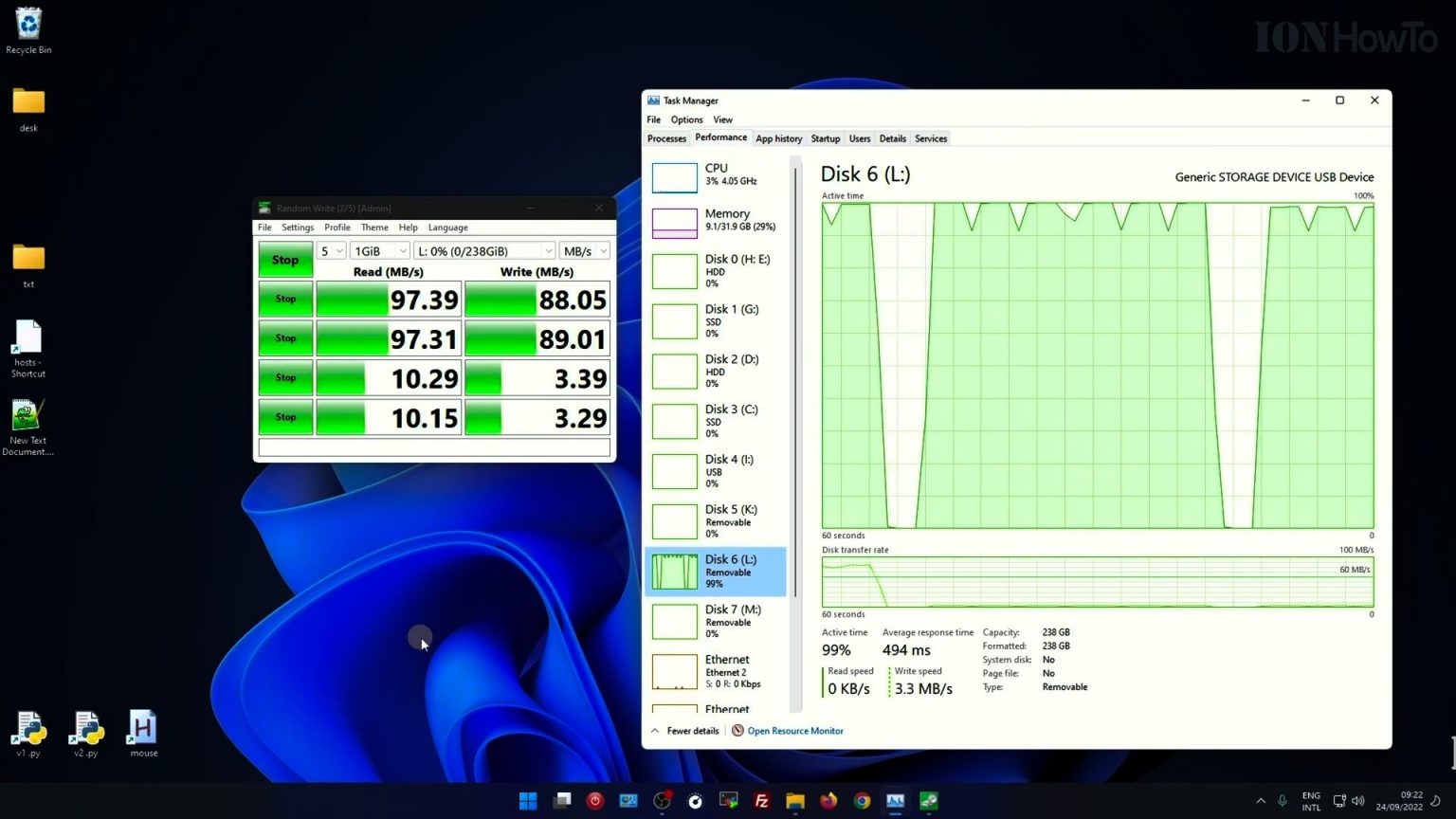Click the Open Resource Monitor link
Viewport: 1456px width, 819px height.
pyautogui.click(x=794, y=731)
